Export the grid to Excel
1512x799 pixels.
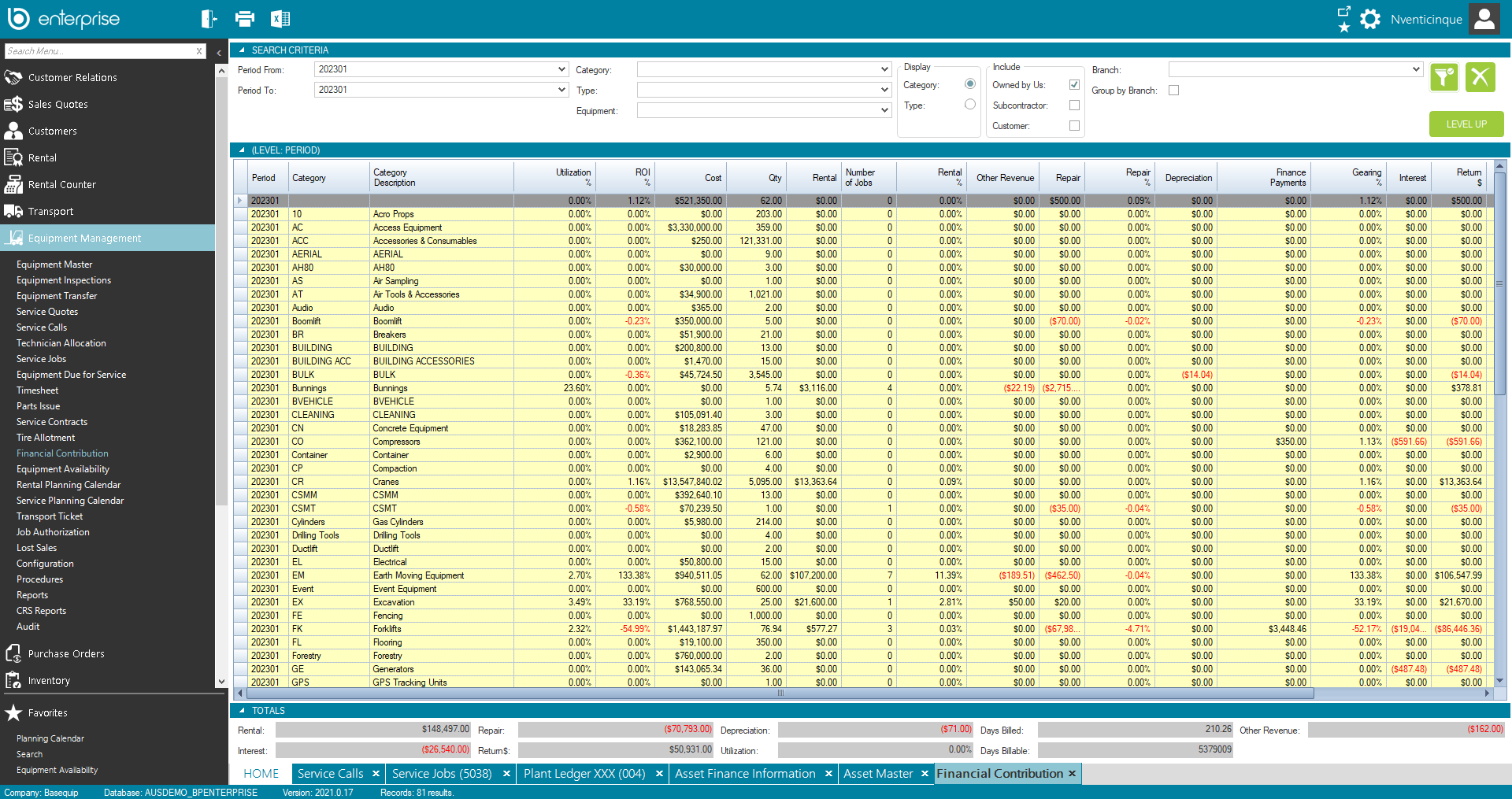(280, 18)
